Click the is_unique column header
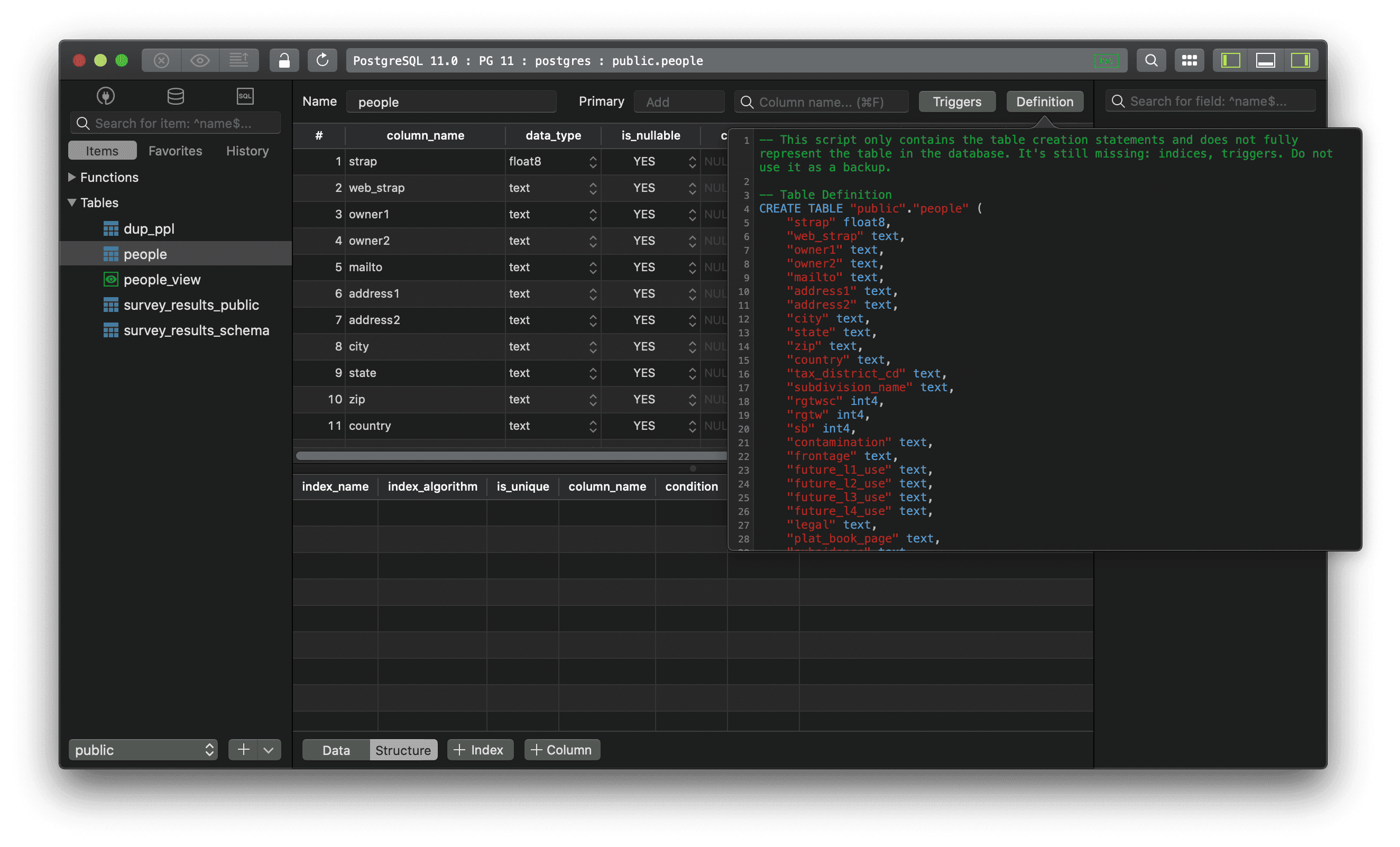 [523, 486]
